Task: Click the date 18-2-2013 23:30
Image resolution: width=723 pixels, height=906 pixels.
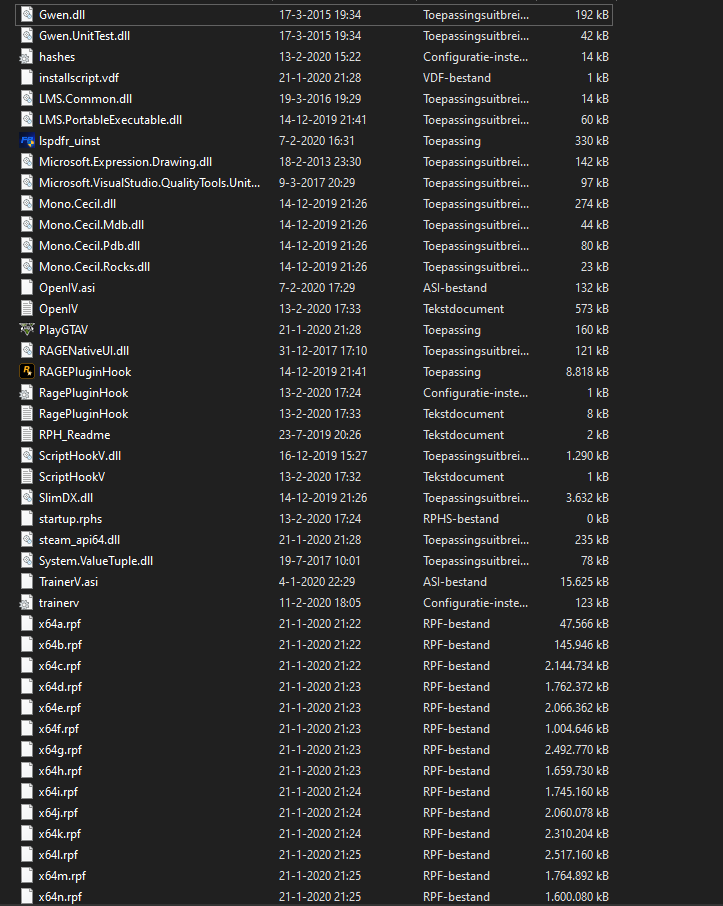Action: [320, 162]
